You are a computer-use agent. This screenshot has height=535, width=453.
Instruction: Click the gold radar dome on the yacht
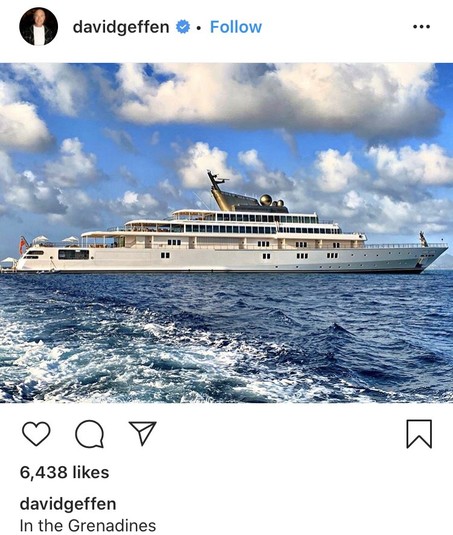tap(266, 200)
